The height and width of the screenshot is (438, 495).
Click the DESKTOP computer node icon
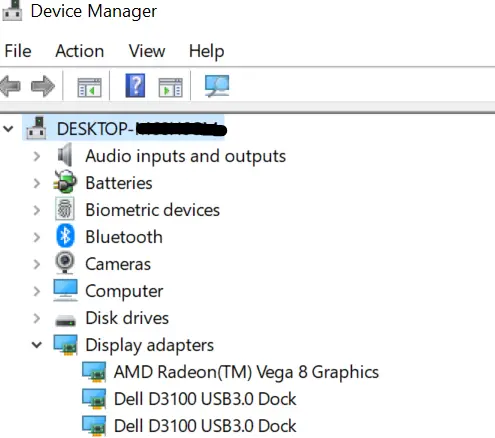36,128
